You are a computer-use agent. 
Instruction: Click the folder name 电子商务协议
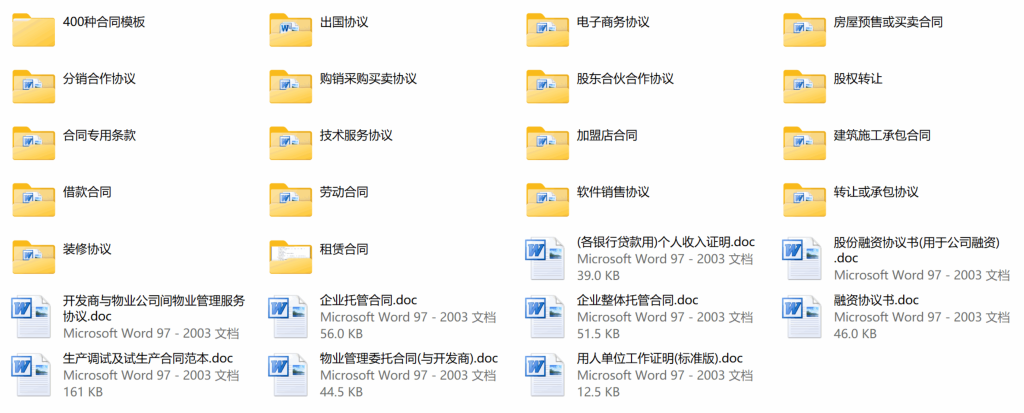coord(613,22)
